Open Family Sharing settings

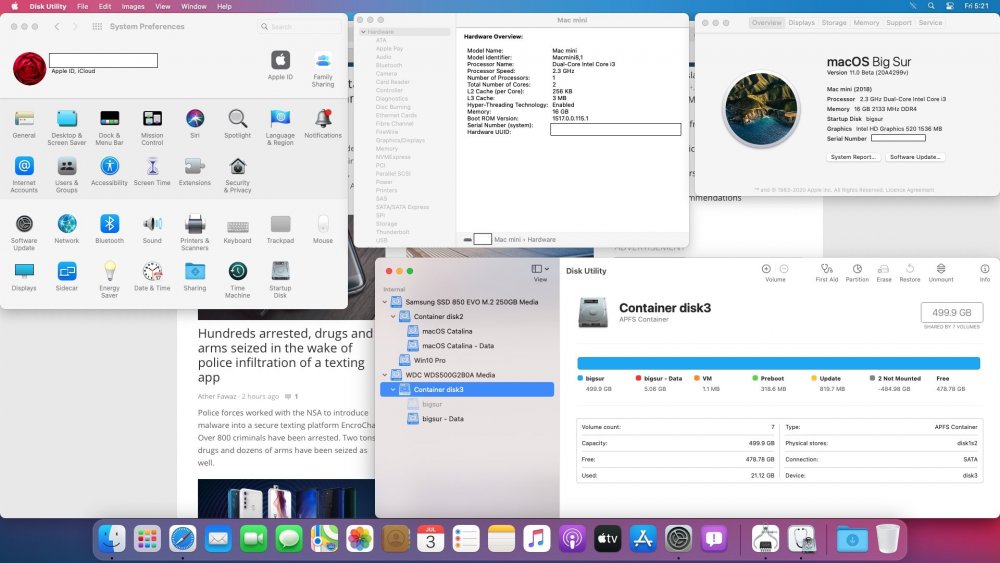pyautogui.click(x=323, y=69)
